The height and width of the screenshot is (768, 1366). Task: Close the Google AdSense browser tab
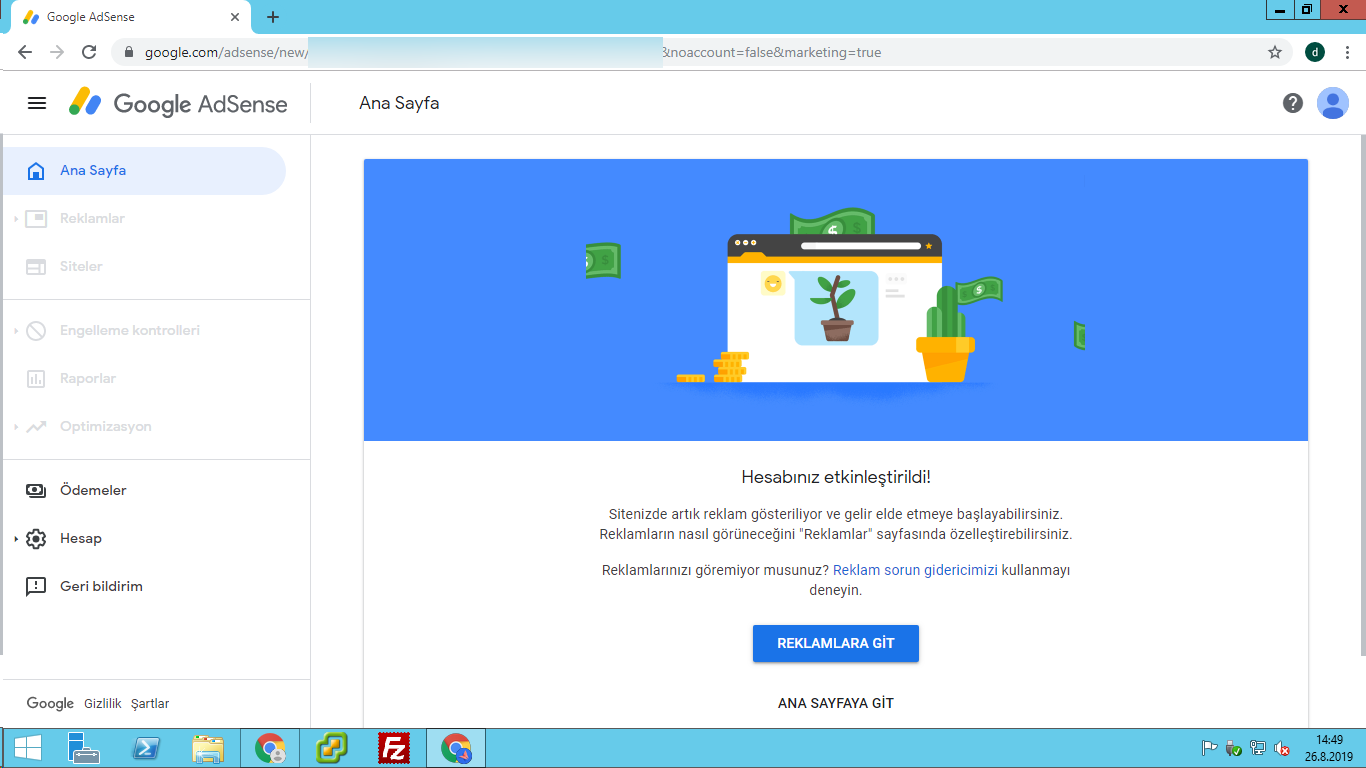(235, 17)
